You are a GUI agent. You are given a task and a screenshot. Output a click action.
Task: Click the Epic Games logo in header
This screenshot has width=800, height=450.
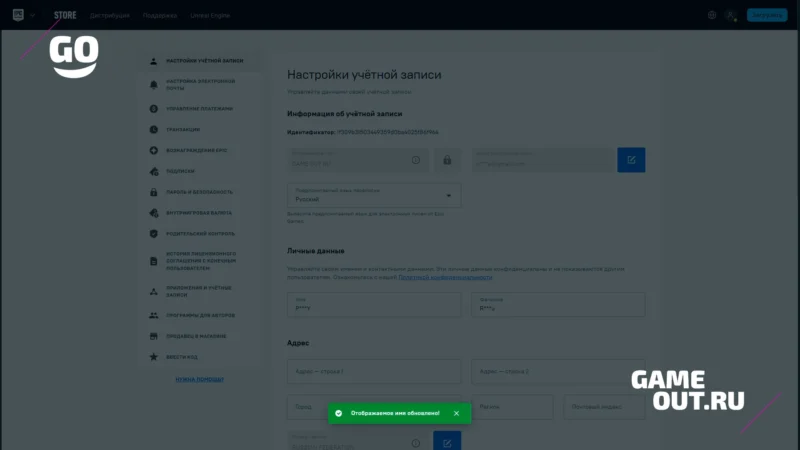[x=18, y=15]
